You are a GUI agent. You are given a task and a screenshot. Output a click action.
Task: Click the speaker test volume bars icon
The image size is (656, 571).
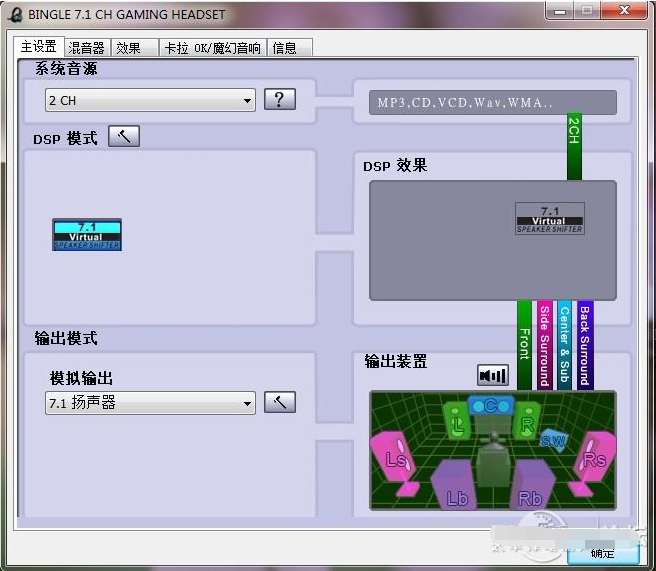point(493,375)
